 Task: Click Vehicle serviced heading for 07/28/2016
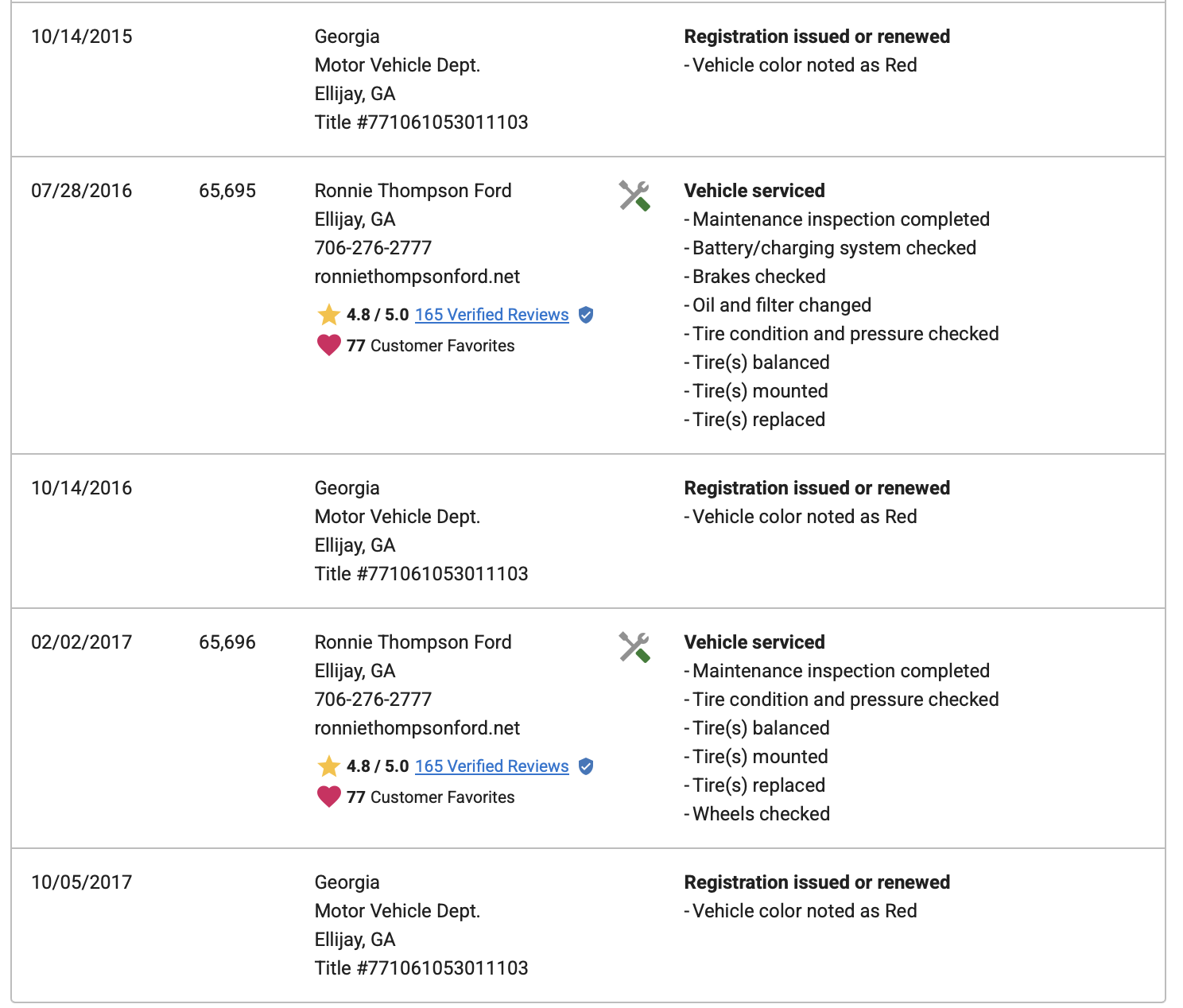[x=754, y=191]
